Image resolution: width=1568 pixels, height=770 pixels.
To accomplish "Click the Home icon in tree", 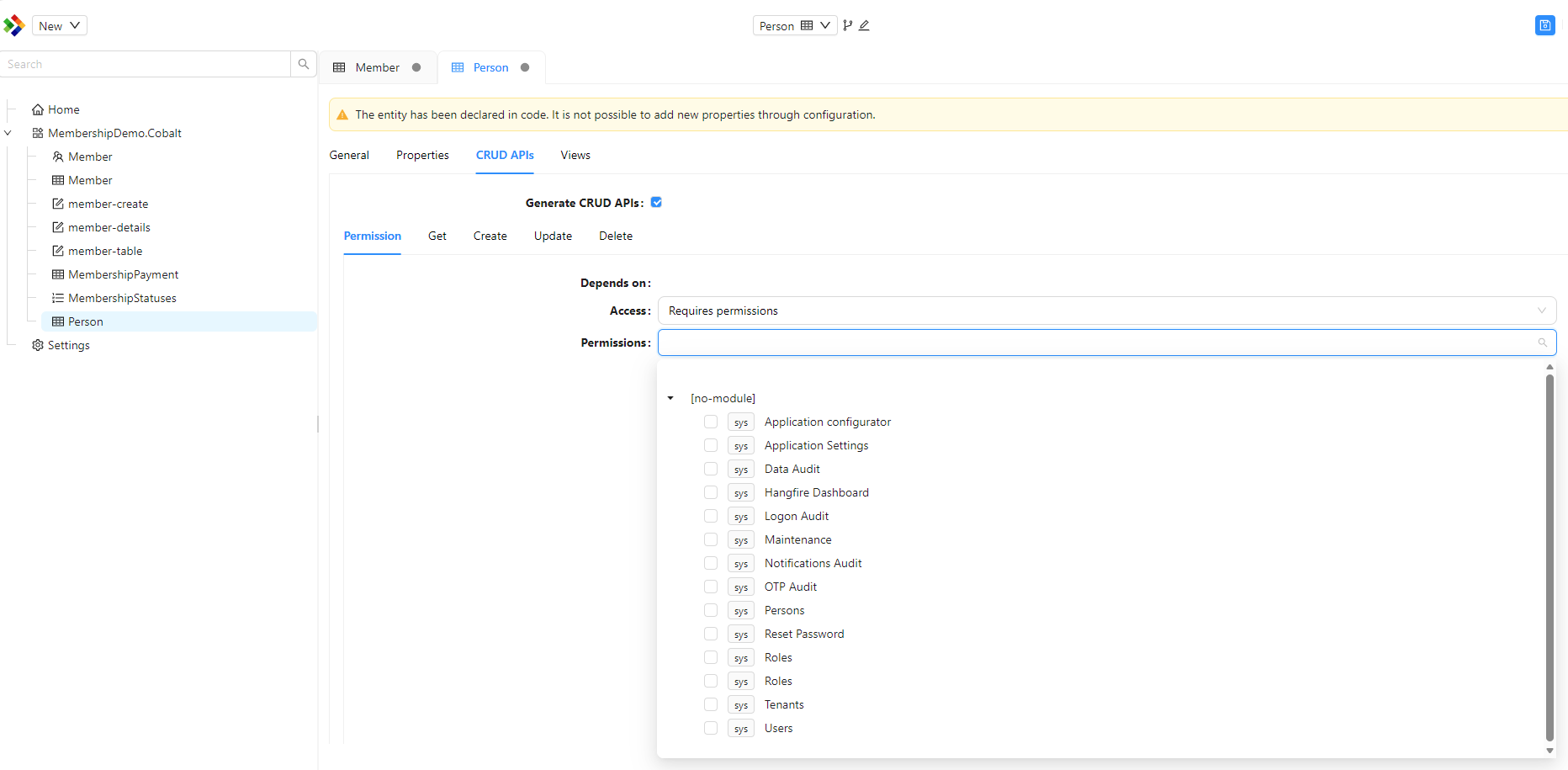I will [38, 109].
